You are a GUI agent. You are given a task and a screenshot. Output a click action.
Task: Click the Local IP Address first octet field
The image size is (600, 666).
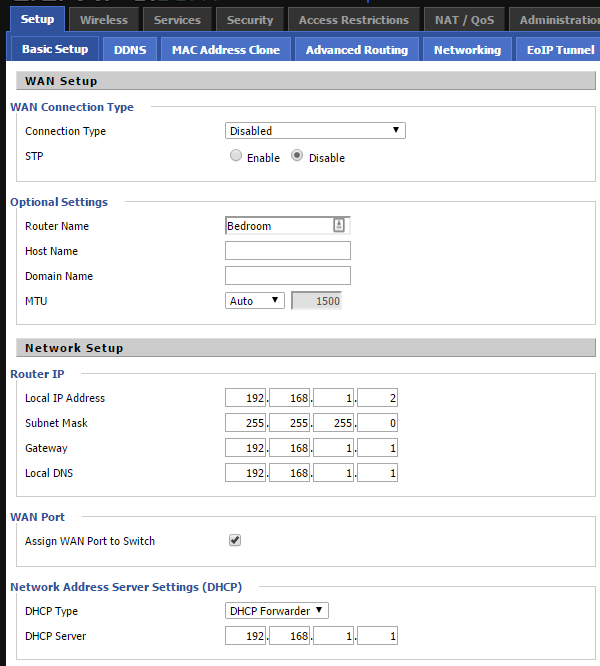(245, 398)
